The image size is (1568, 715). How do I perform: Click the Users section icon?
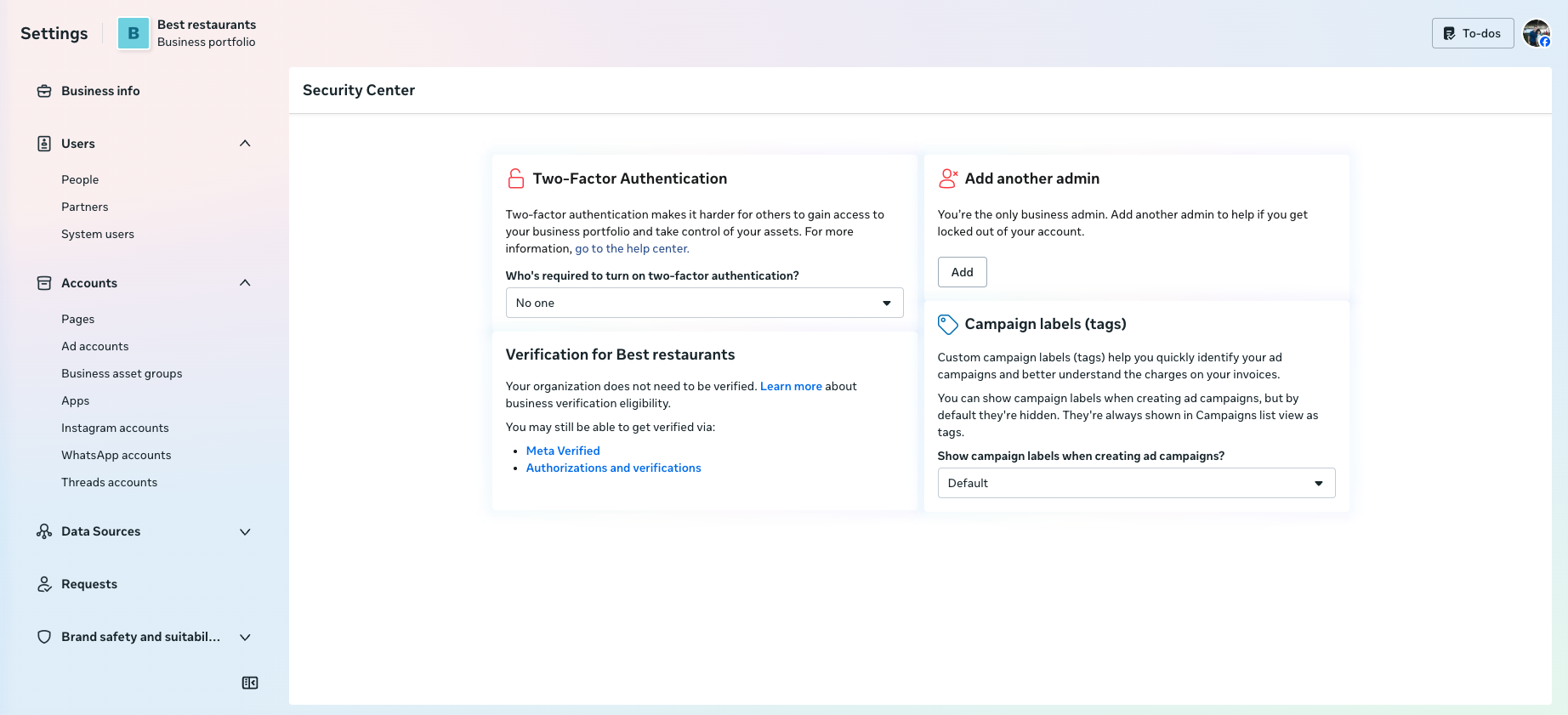point(44,144)
